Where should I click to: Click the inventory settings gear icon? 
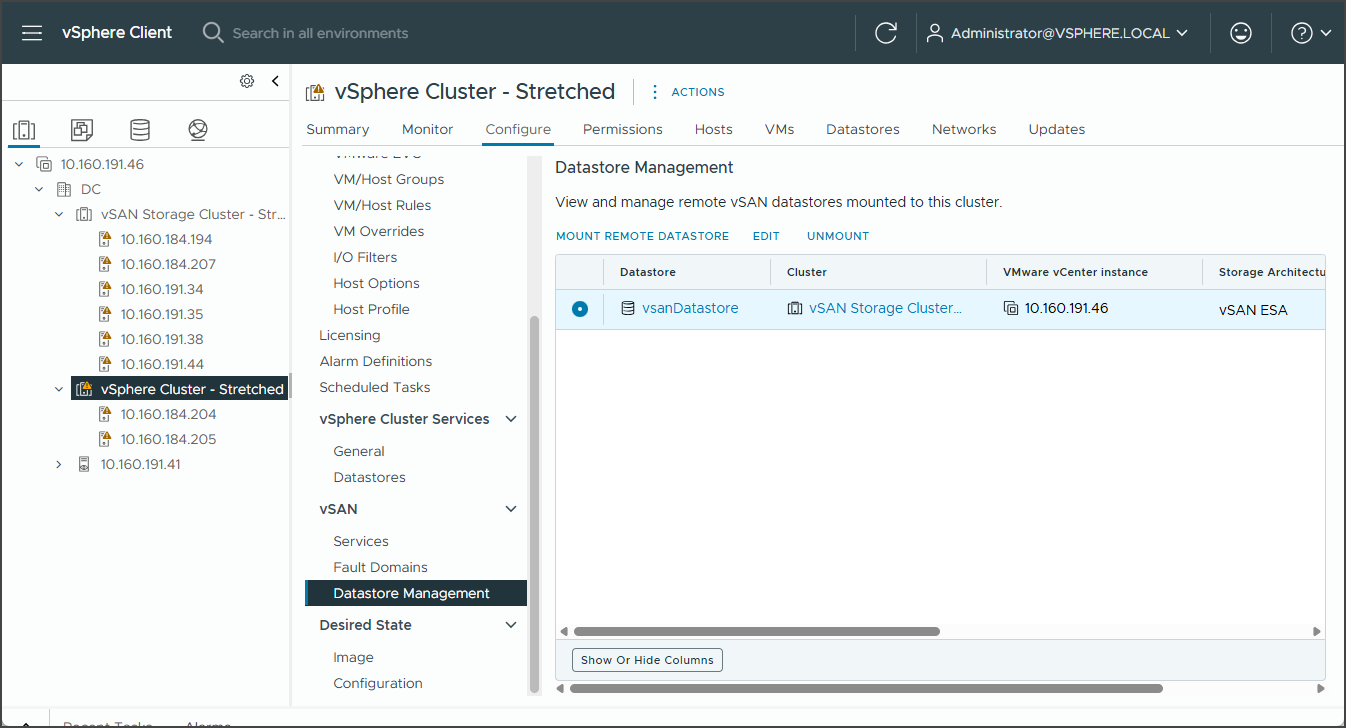[247, 80]
